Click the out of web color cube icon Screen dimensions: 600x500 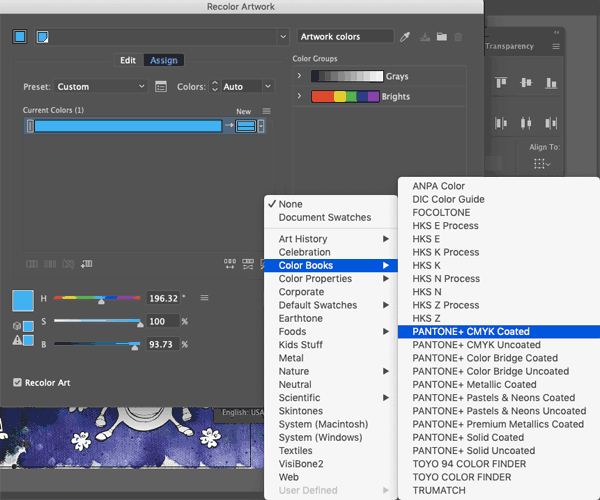17,326
